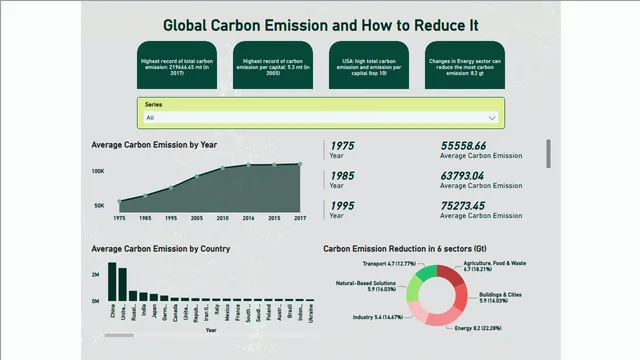Screen dimensions: 640x360
Task: Click the Brazil axis label in country chart
Action: click(x=290, y=311)
